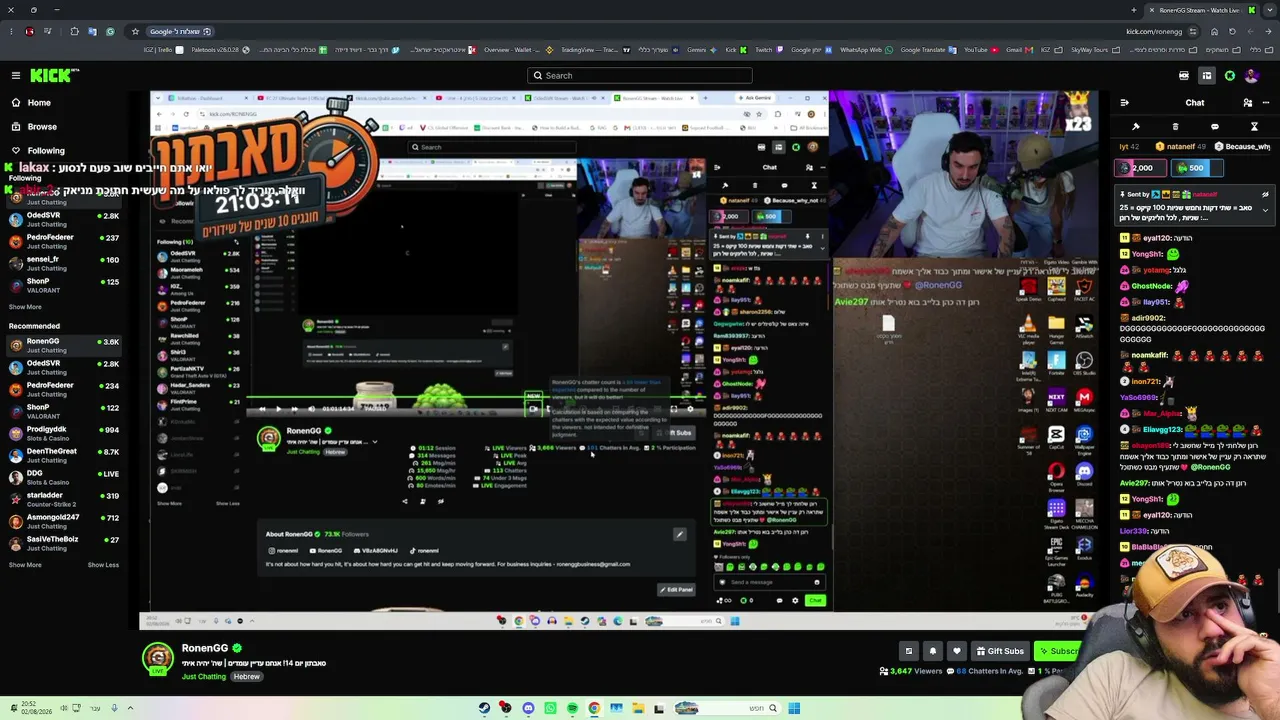
Task: Open Discord from the Windows taskbar
Action: click(528, 708)
